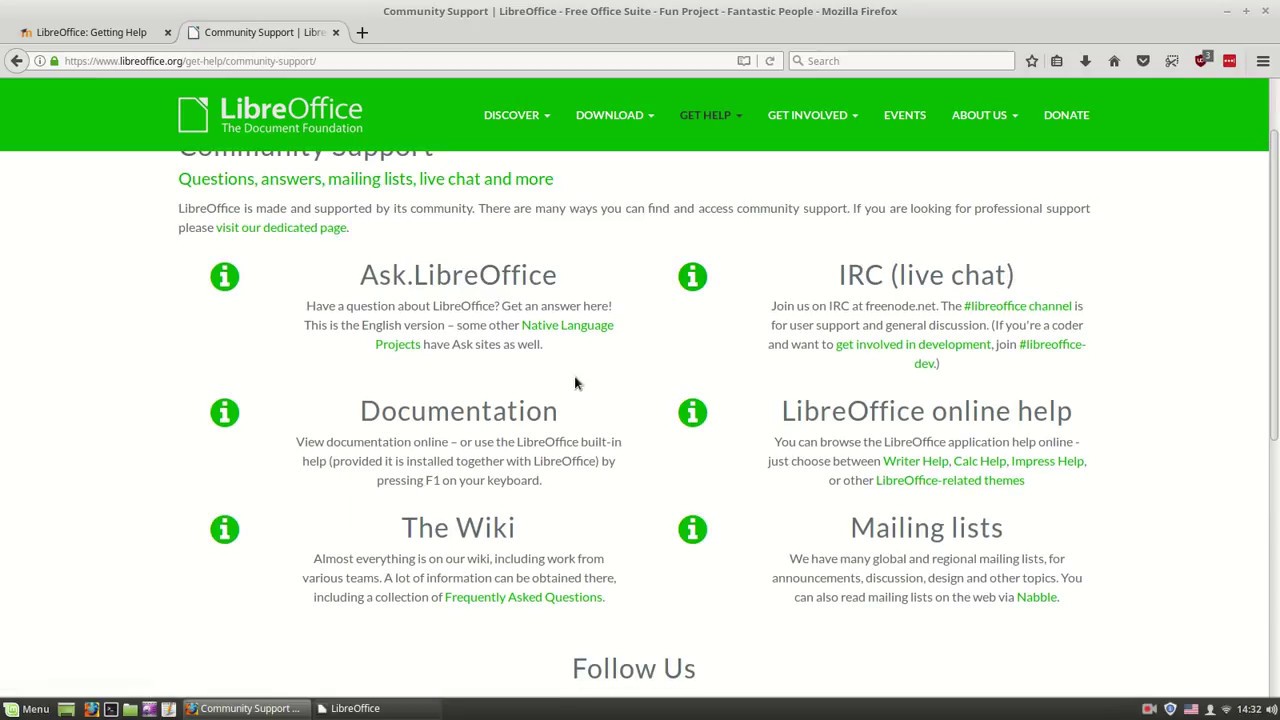Click the 14:32 clock in the tray
The image size is (1280, 720).
point(1249,709)
